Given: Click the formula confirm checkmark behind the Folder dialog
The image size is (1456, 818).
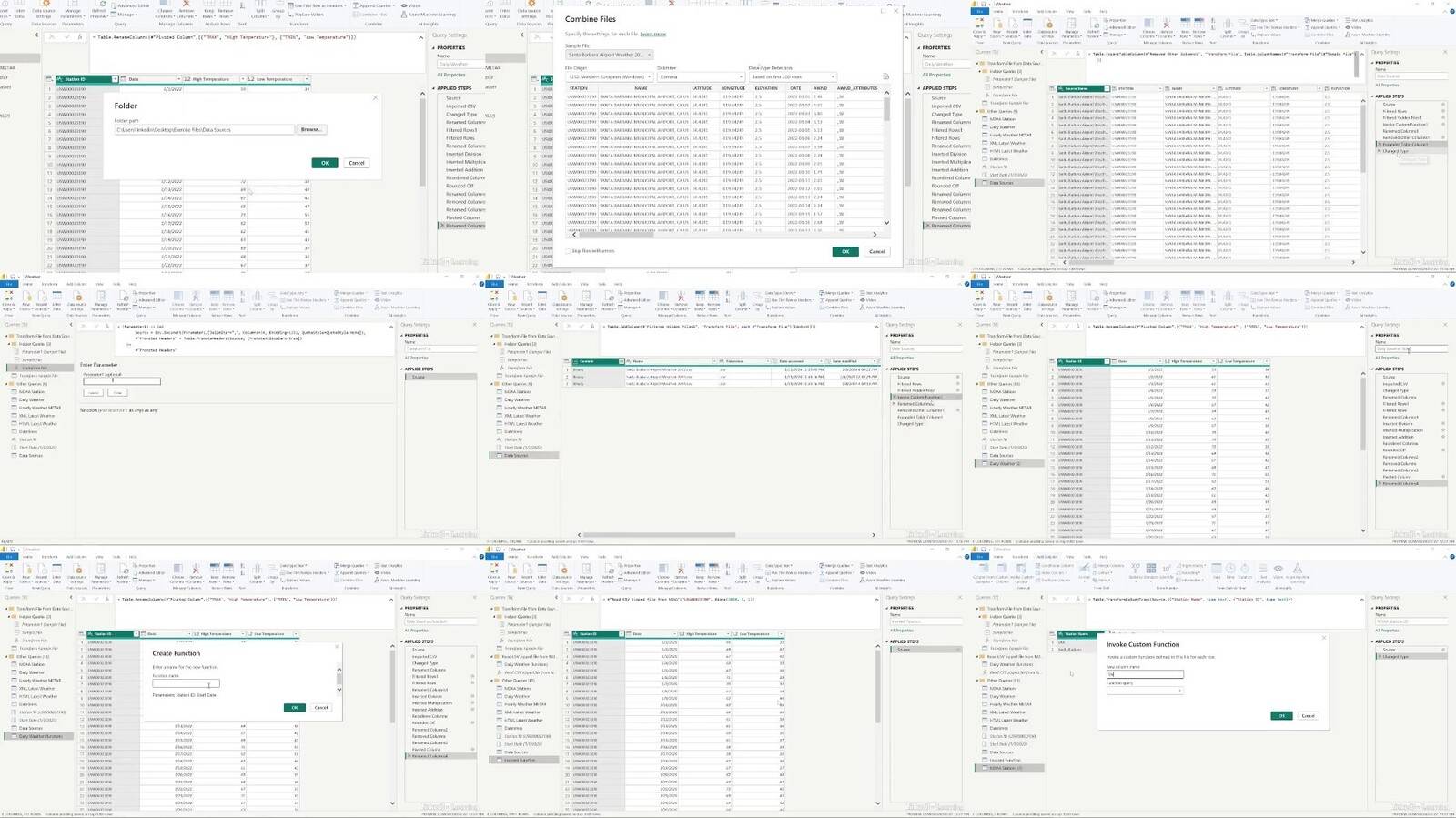Looking at the screenshot, I should pyautogui.click(x=66, y=37).
